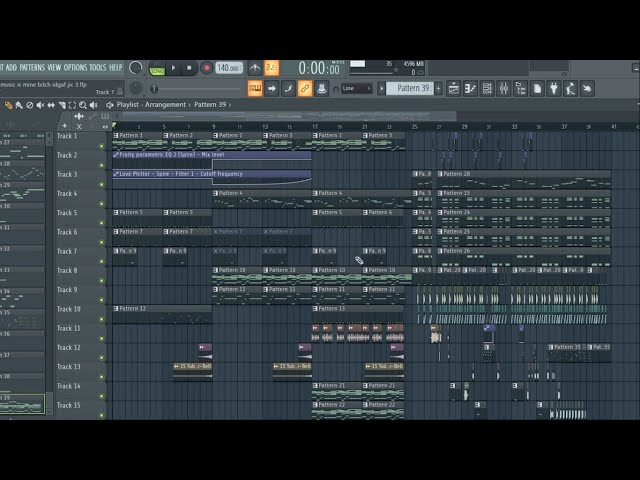Toggle the Song/Pattern mode button
This screenshot has width=640, height=480.
pos(157,68)
